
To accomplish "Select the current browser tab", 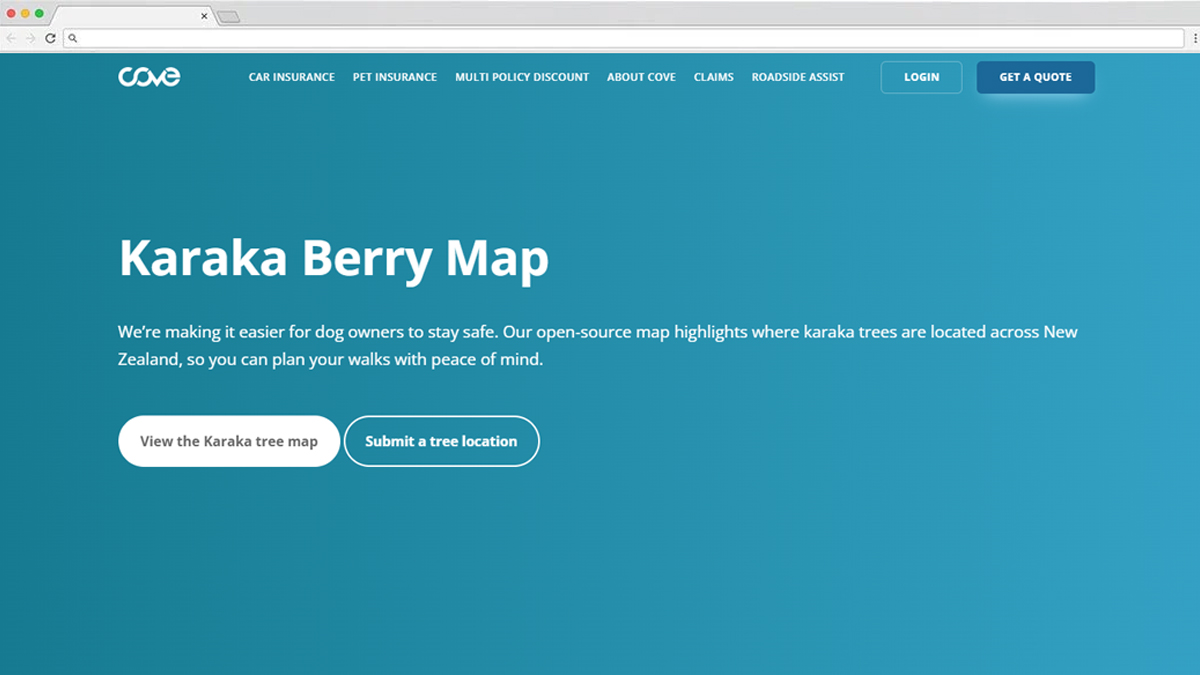I will pyautogui.click(x=130, y=15).
